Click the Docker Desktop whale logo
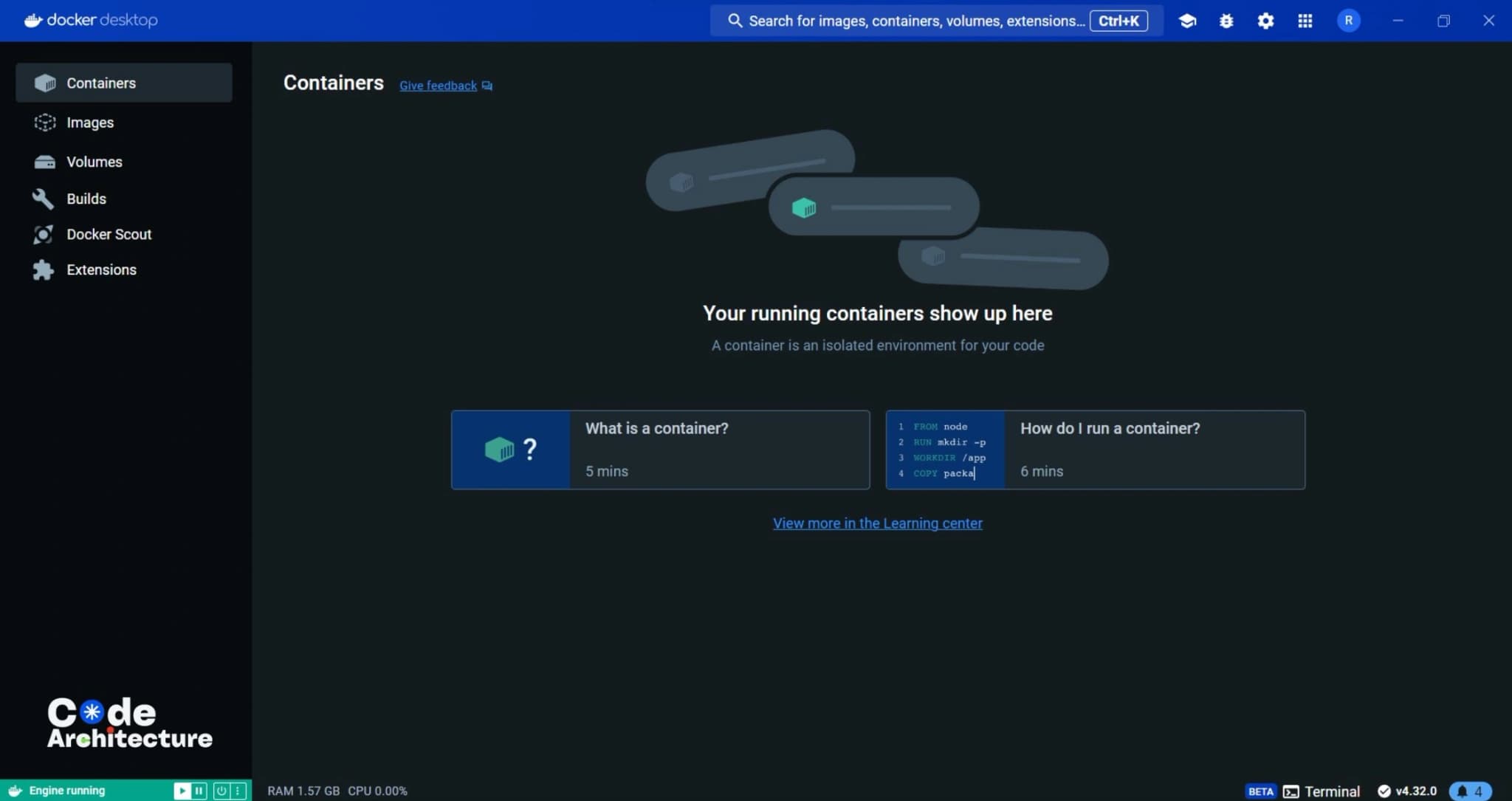This screenshot has width=1512, height=801. 91,20
